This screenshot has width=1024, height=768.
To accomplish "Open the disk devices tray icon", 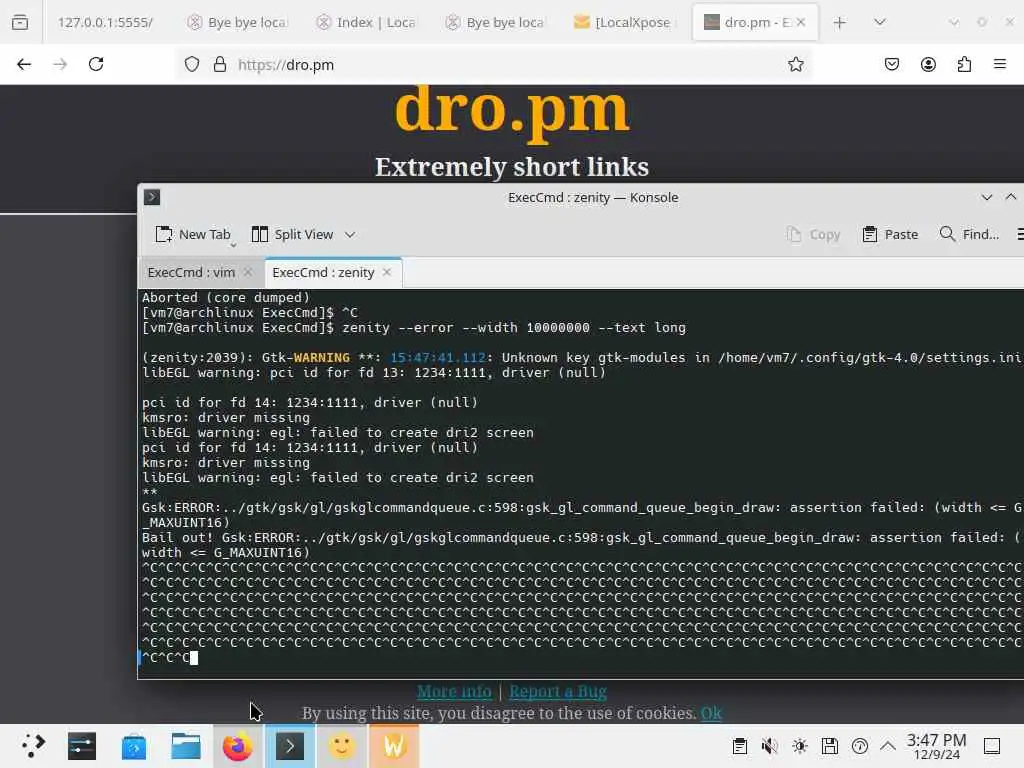I will (x=830, y=746).
